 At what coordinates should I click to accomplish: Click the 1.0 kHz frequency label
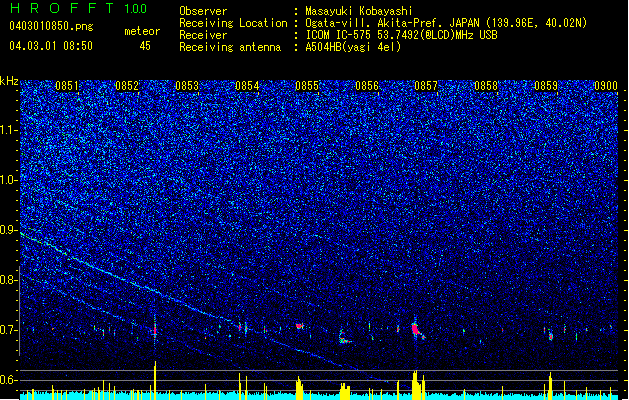(x=9, y=180)
